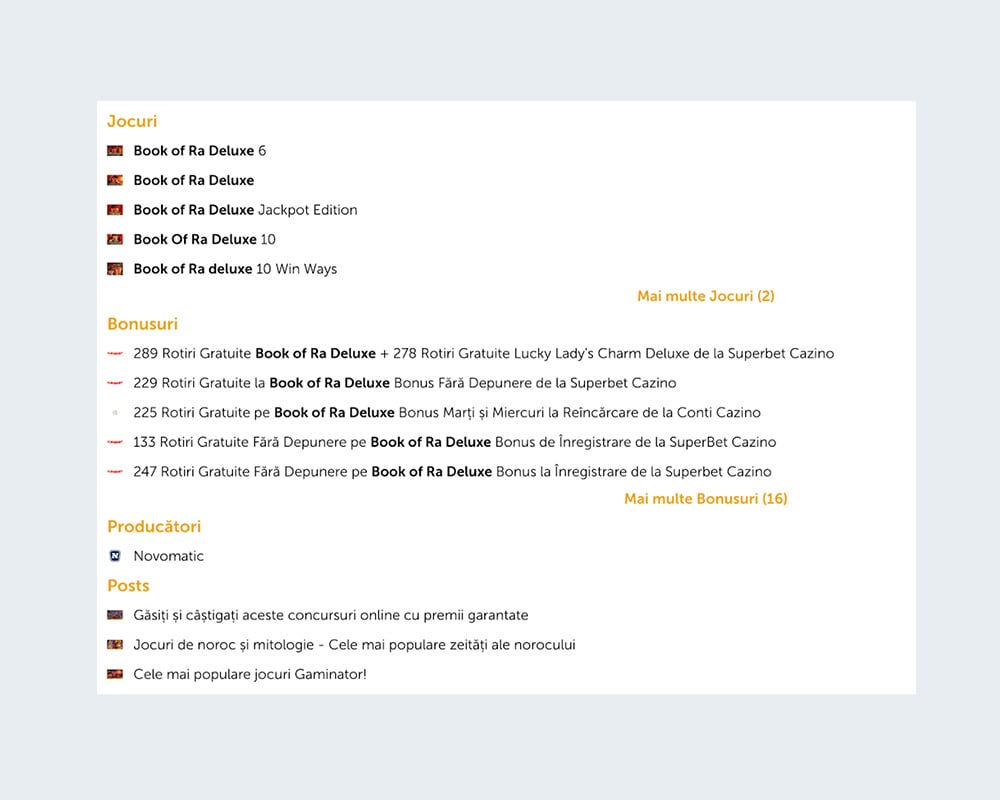Open the 133 Rotiri Gratuite SuperBet bonus
The image size is (1000, 800).
coord(455,442)
